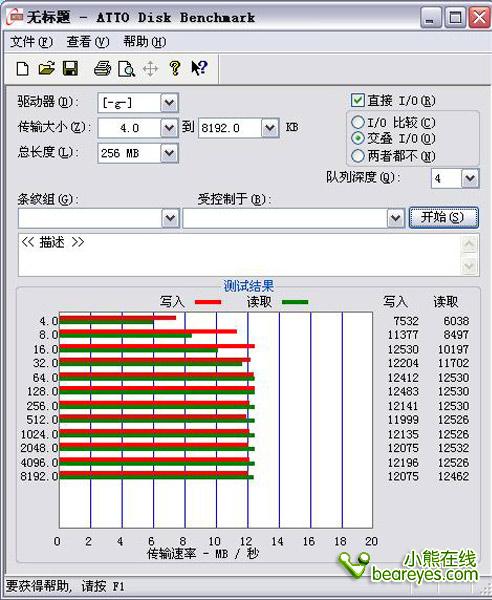Screen dimensions: 492x600
Task: Select the 两者都不 radio button
Action: pyautogui.click(x=357, y=156)
